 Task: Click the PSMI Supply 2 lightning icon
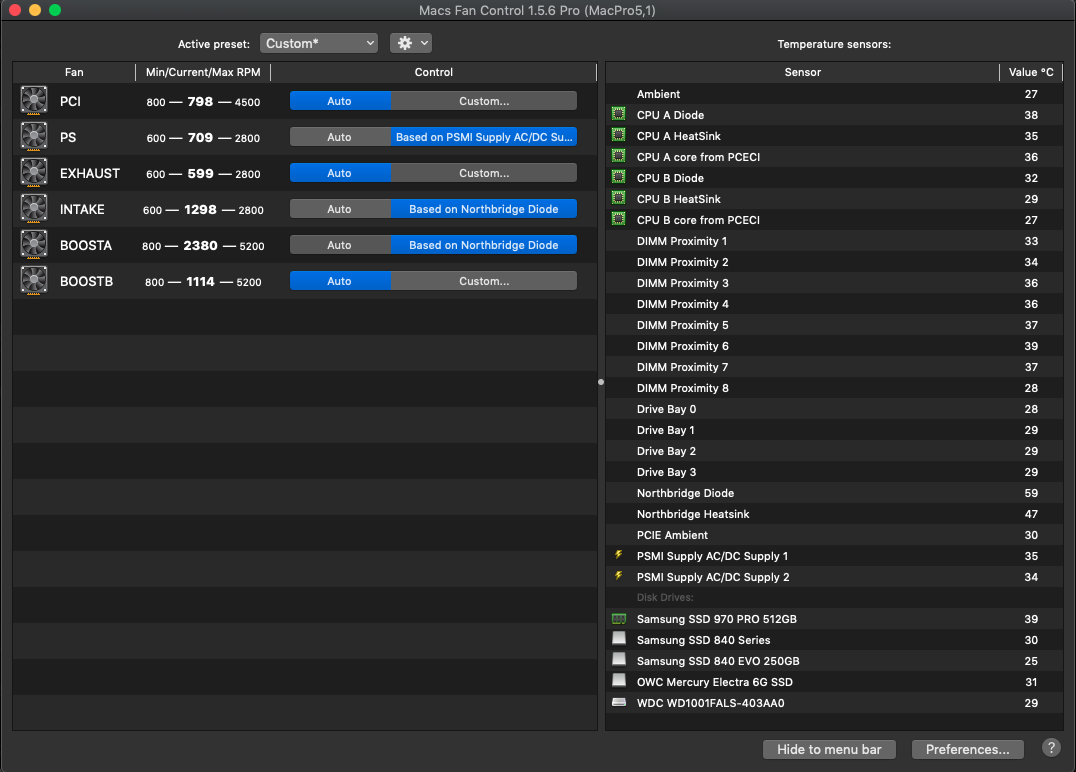pos(618,576)
